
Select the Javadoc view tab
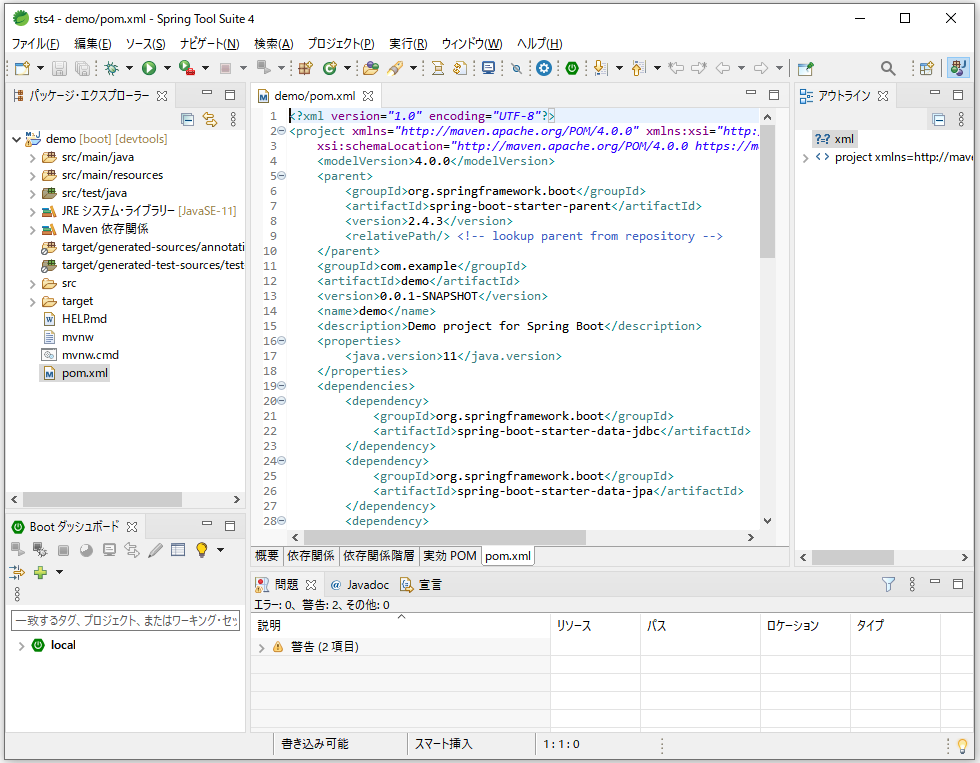point(360,584)
